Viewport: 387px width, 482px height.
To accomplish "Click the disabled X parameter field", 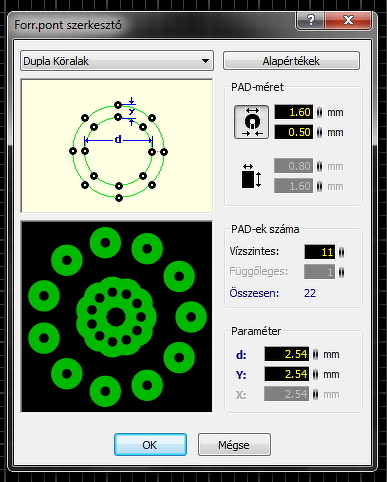I will point(287,394).
